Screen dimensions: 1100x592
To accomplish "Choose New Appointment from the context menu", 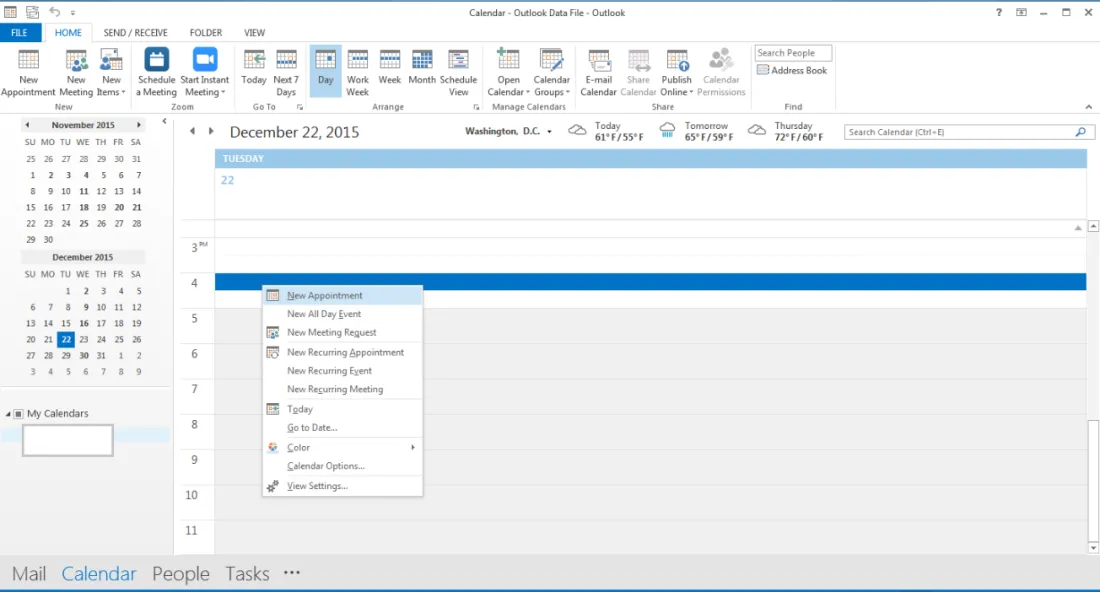I will (x=343, y=295).
